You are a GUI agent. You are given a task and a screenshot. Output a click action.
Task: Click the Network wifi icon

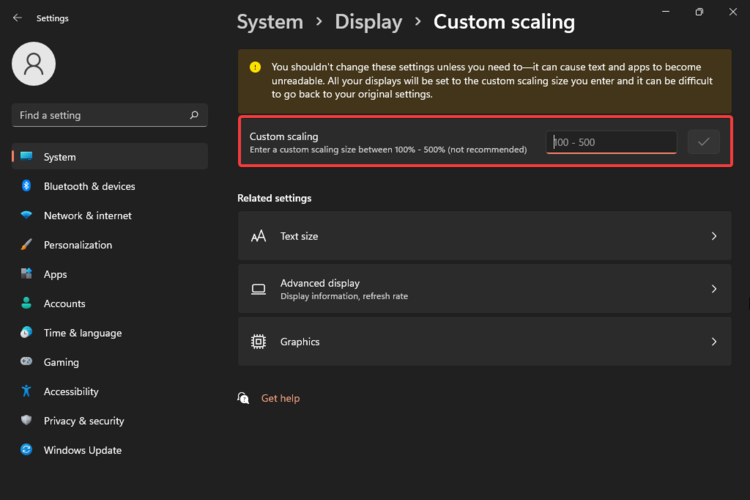tap(26, 215)
